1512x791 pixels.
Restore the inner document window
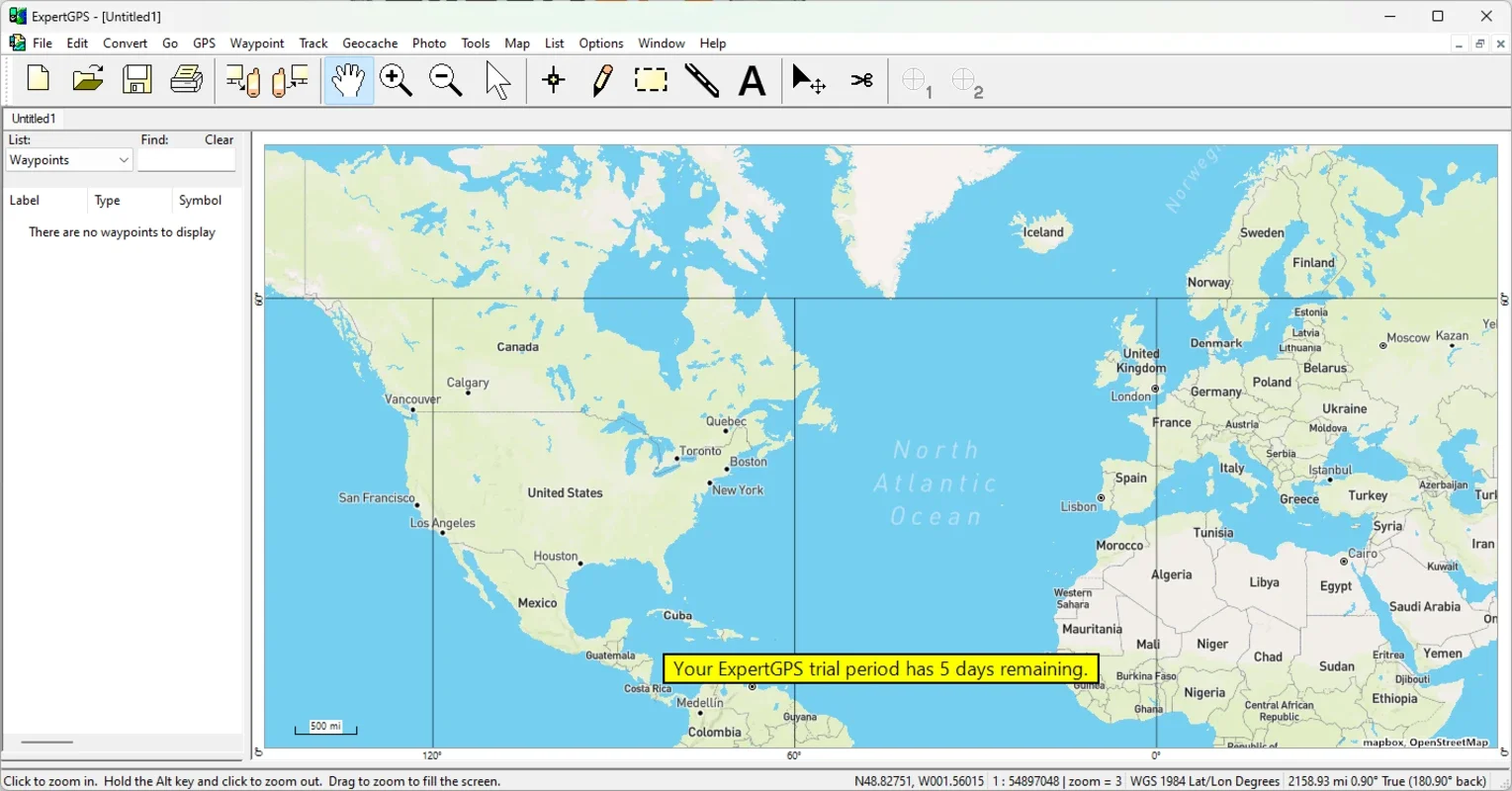[x=1480, y=44]
